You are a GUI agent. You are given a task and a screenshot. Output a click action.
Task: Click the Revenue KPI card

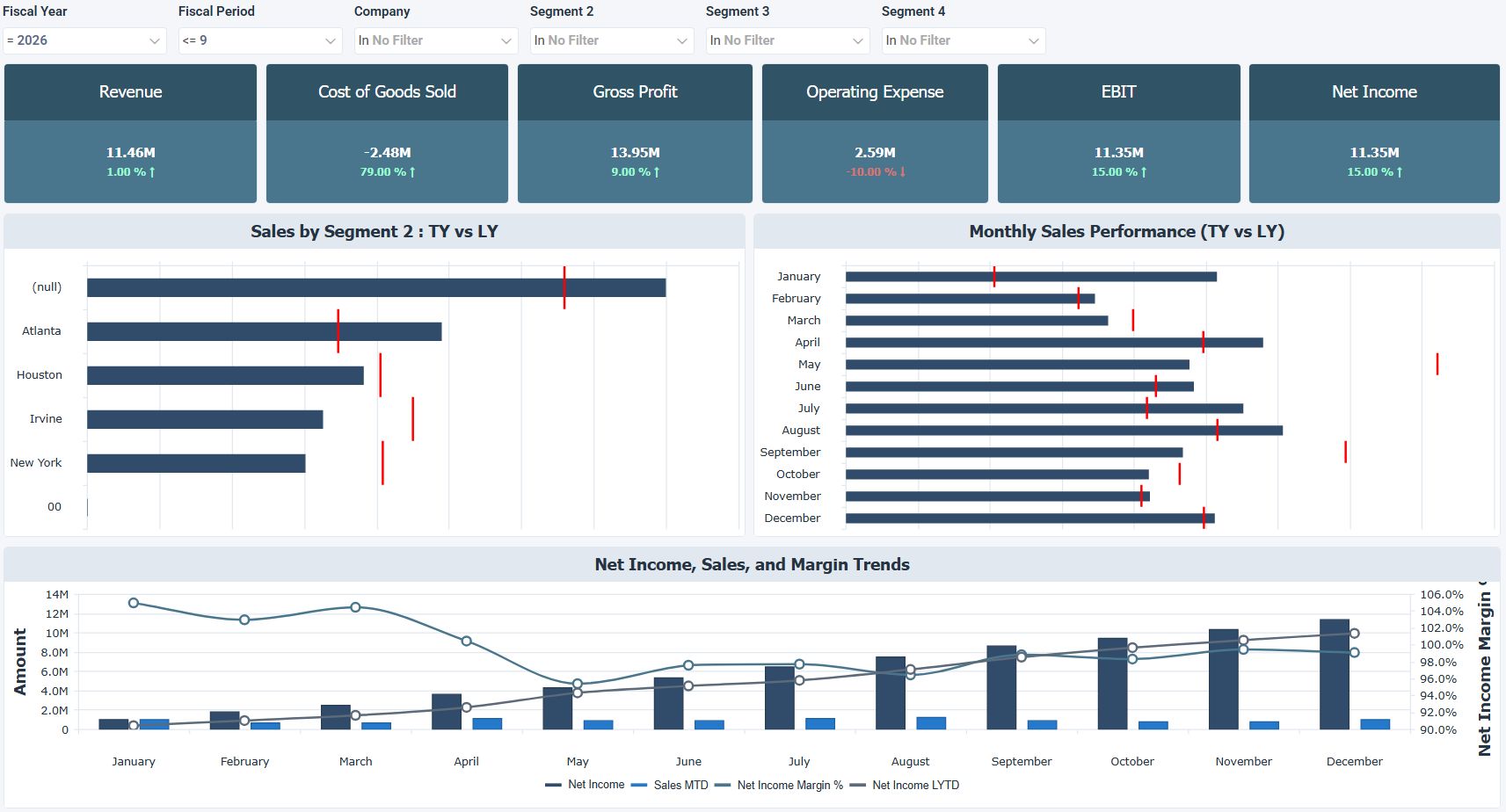point(130,134)
